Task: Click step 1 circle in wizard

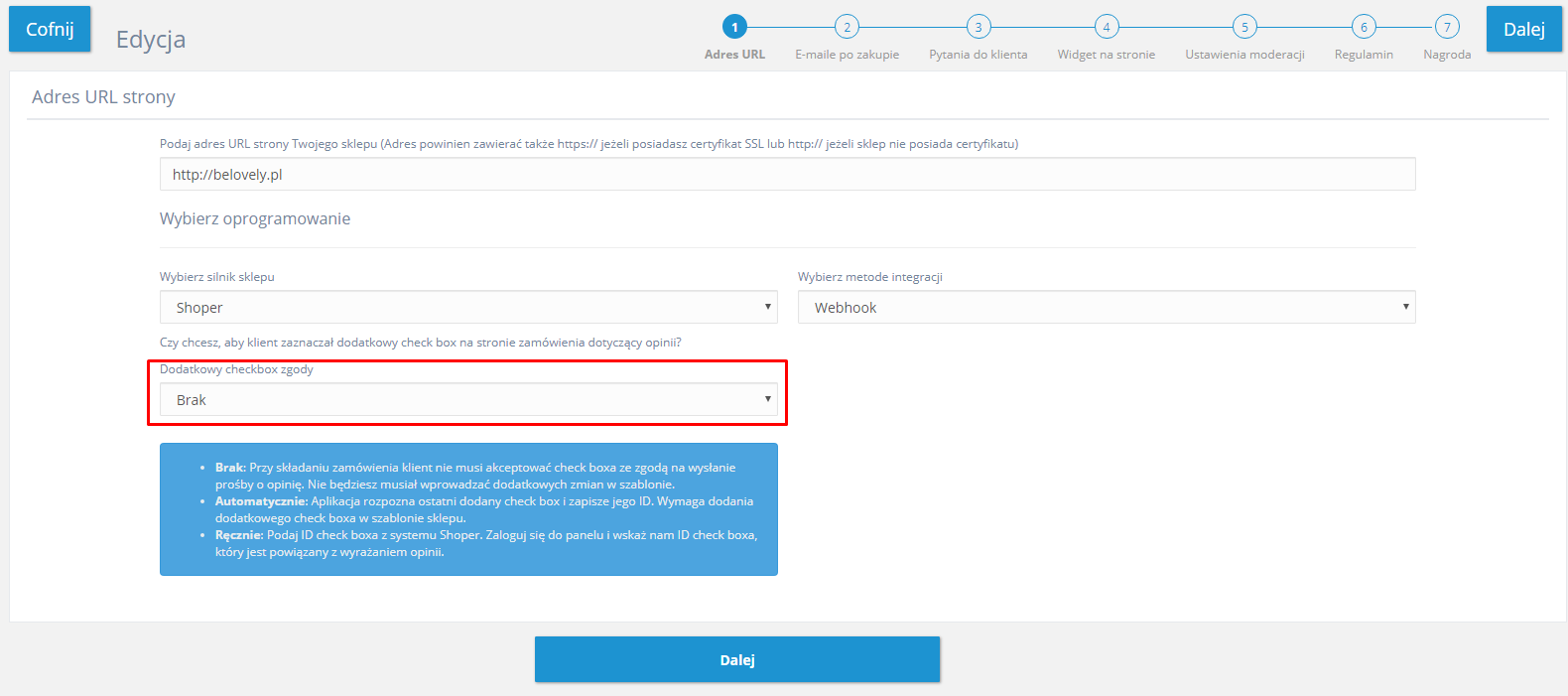Action: tap(734, 27)
